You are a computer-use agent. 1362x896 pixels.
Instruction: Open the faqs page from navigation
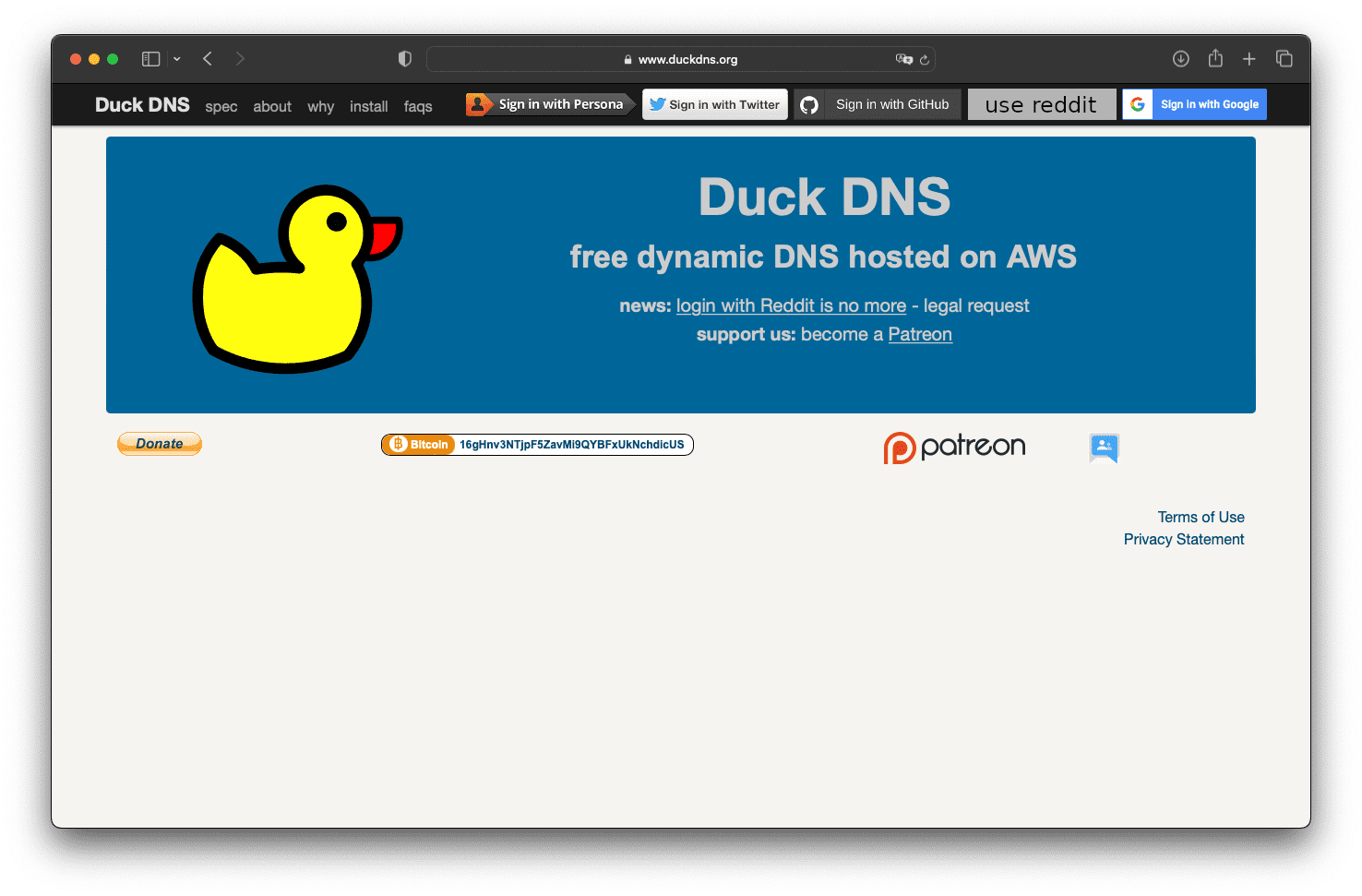(418, 106)
